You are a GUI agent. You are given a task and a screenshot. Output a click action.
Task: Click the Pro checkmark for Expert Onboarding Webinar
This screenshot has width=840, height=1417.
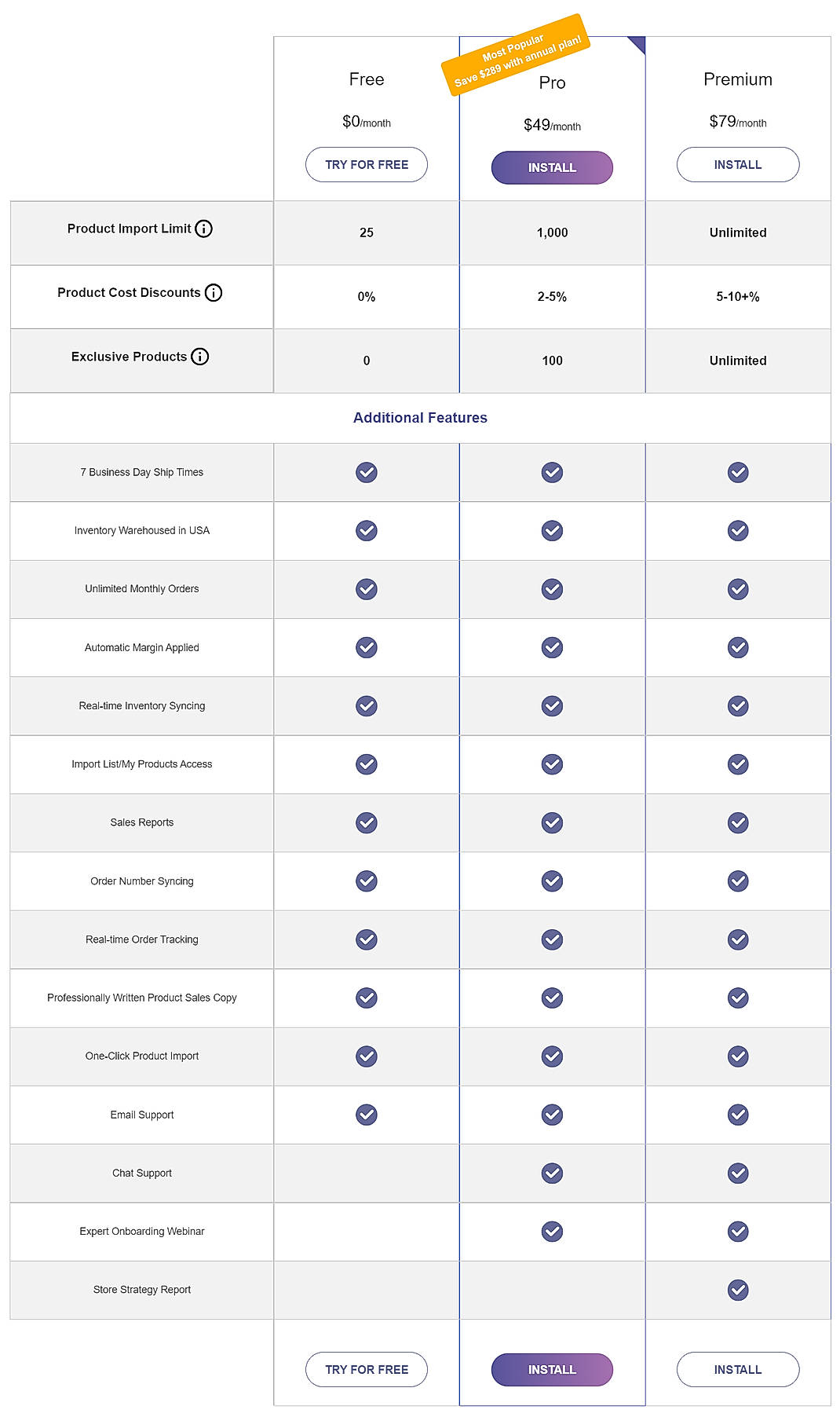[x=552, y=1231]
